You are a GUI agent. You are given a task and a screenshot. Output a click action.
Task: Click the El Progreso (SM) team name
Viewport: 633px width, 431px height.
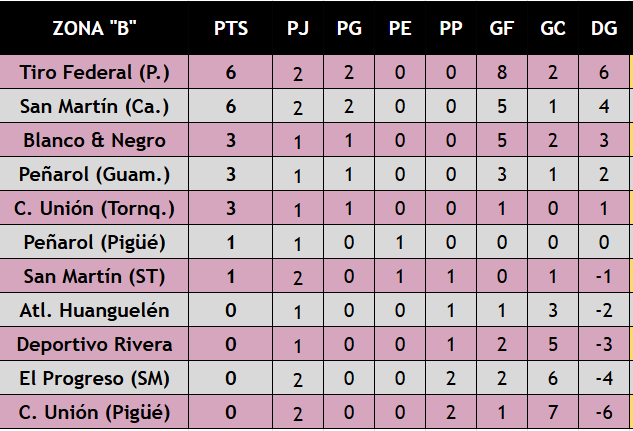tap(95, 379)
